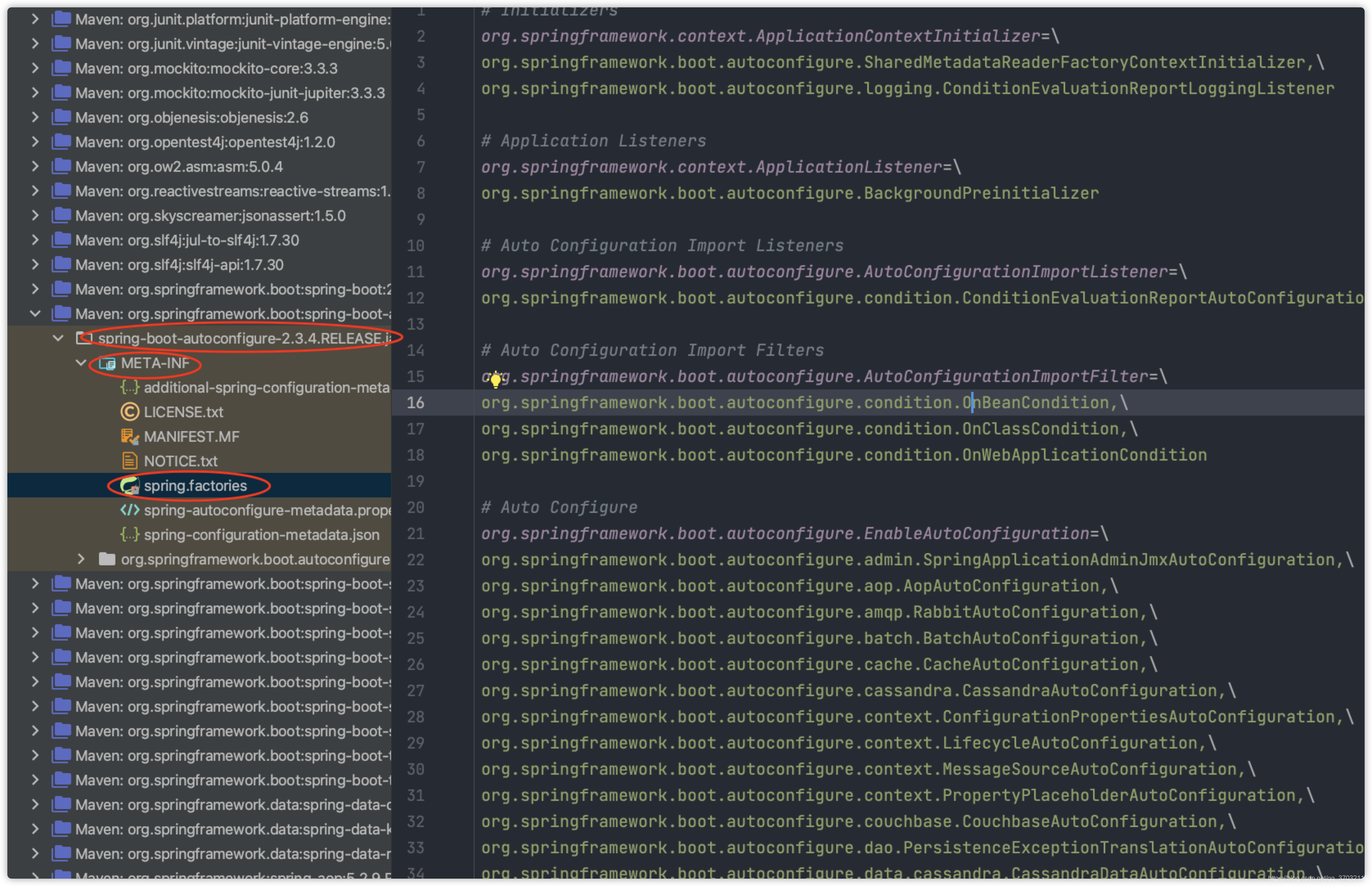Click the MANIFEST.MF file icon
Viewport: 1372px width, 886px height.
[129, 436]
